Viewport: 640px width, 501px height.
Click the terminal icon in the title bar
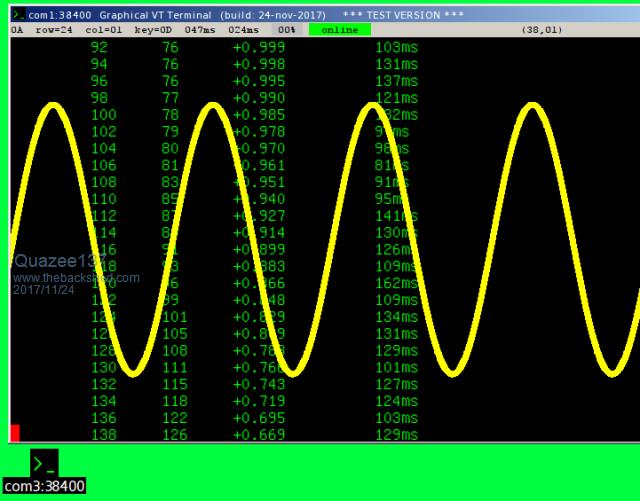point(18,15)
